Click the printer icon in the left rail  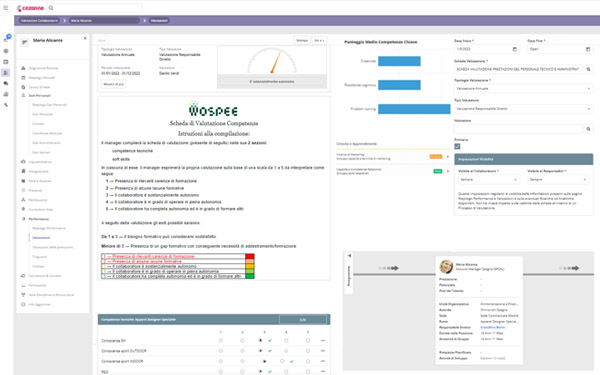click(6, 94)
